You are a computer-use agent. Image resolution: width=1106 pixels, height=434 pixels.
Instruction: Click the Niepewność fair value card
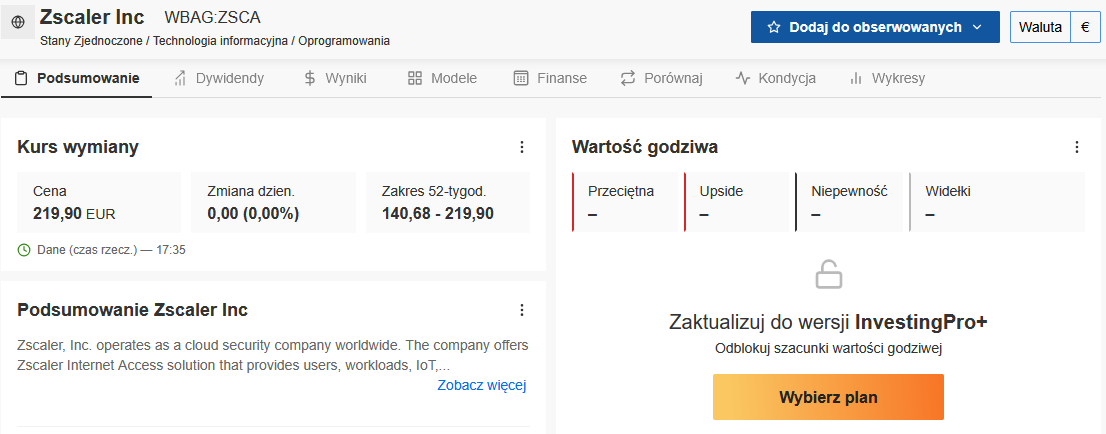point(849,203)
